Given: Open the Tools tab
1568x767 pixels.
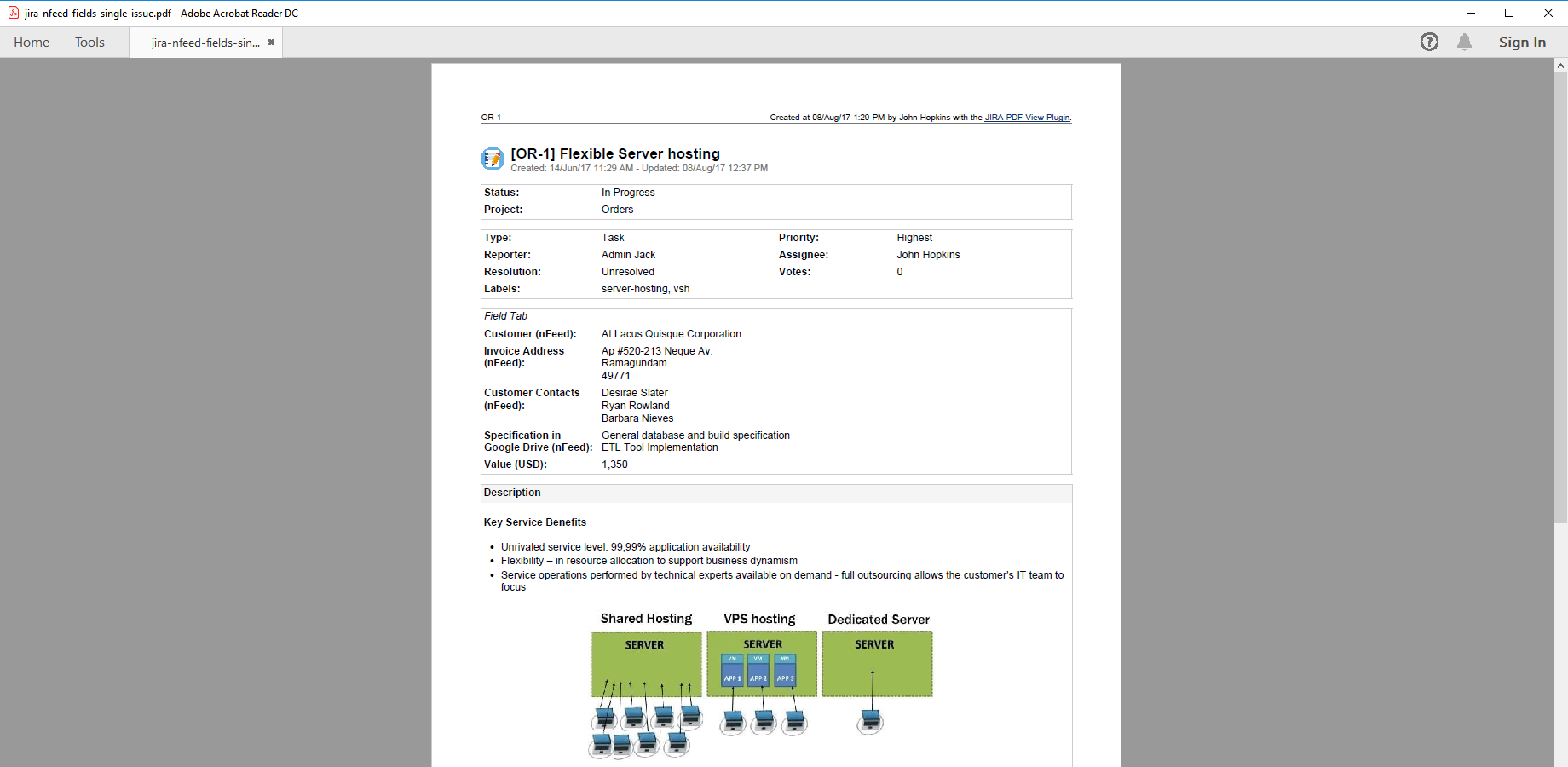Looking at the screenshot, I should pyautogui.click(x=89, y=43).
